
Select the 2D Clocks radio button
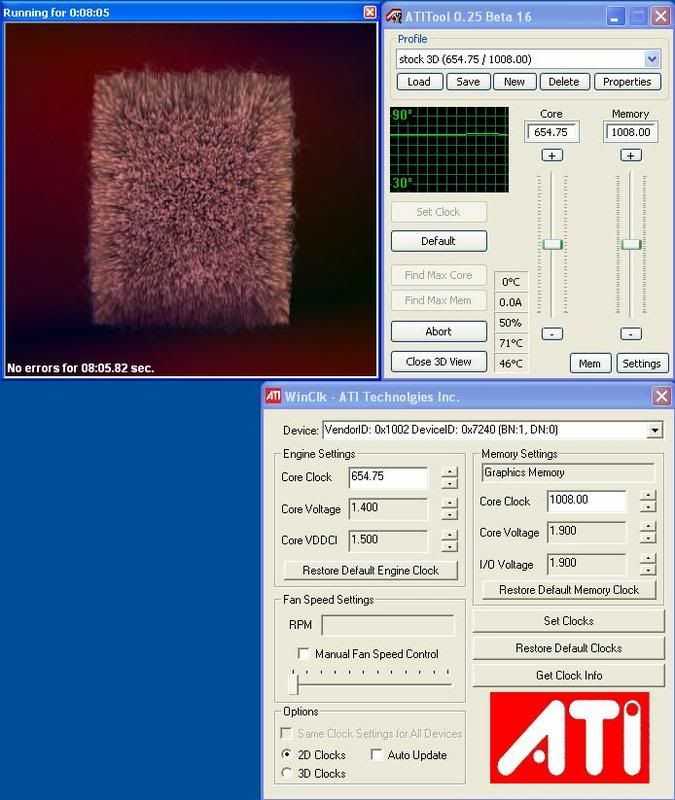pos(287,754)
